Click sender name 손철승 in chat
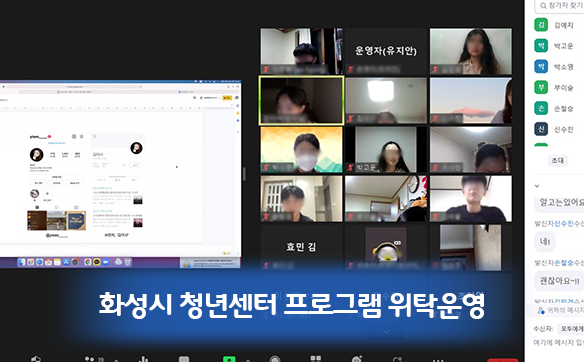The width and height of the screenshot is (584, 362). [x=564, y=263]
